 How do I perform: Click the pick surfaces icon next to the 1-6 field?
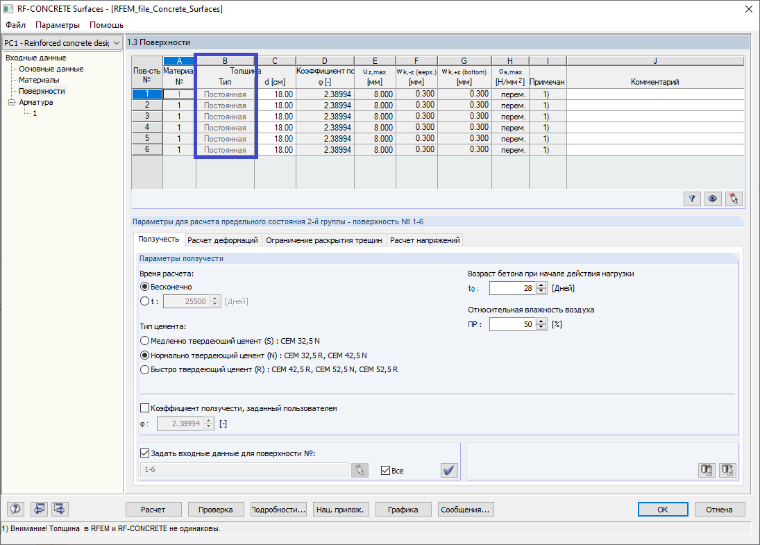click(359, 470)
